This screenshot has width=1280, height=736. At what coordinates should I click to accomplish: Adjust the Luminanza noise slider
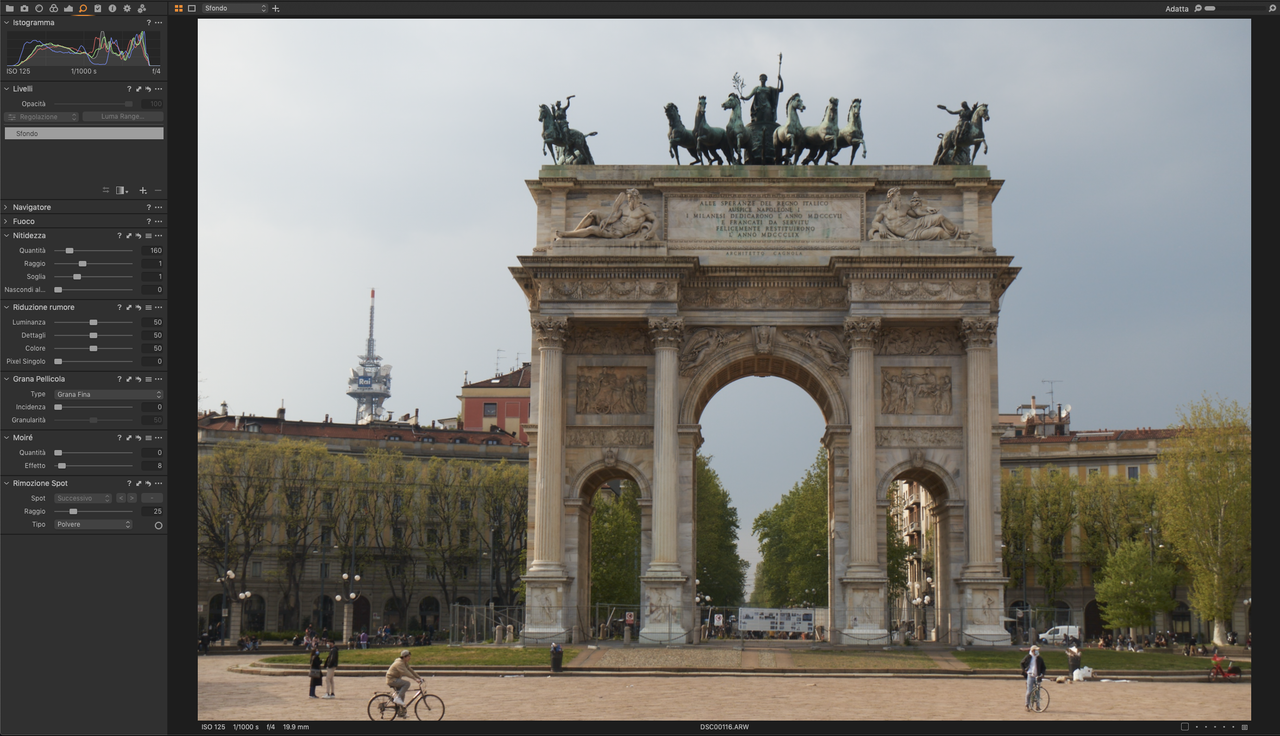click(93, 322)
